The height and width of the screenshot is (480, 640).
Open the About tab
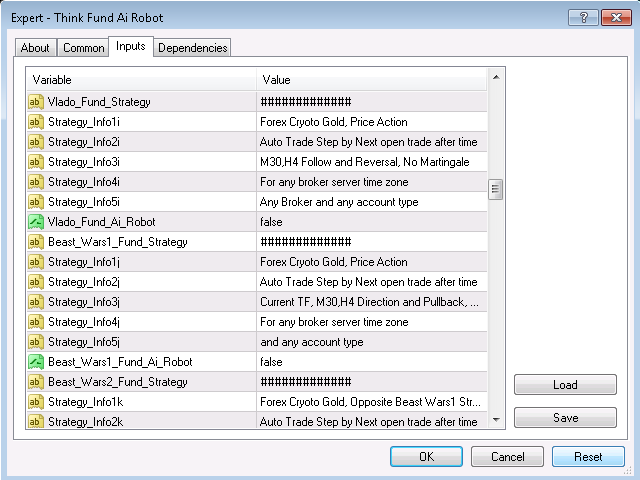click(x=35, y=48)
